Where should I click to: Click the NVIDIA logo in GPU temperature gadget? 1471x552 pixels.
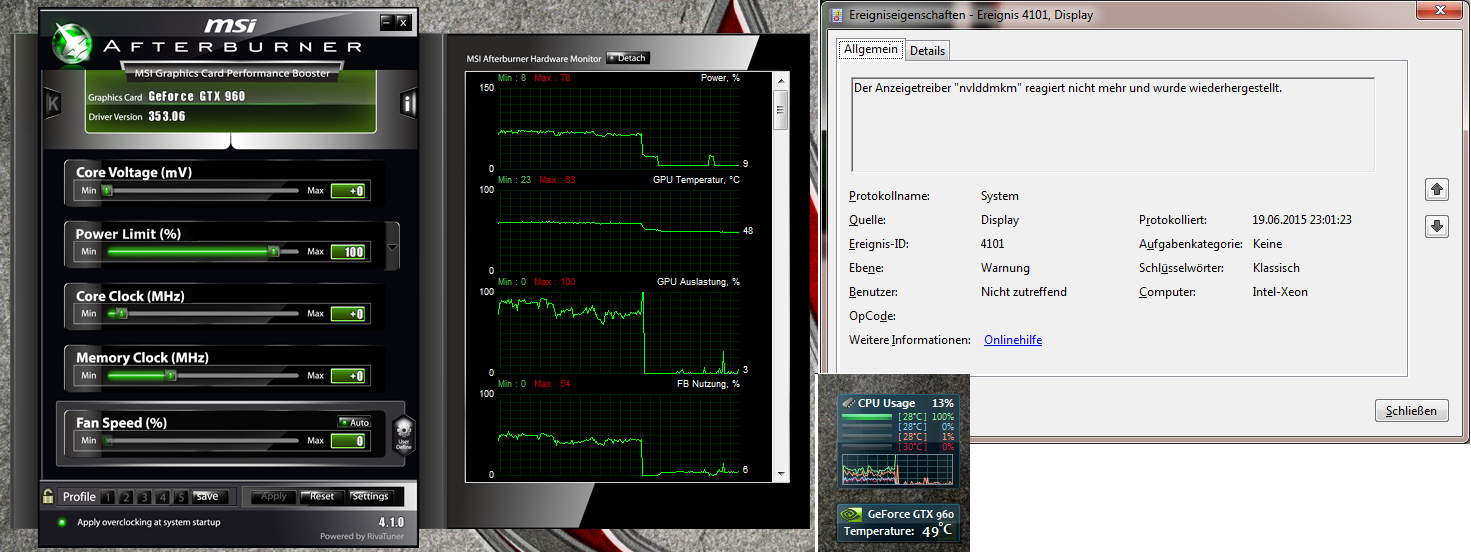coord(852,514)
